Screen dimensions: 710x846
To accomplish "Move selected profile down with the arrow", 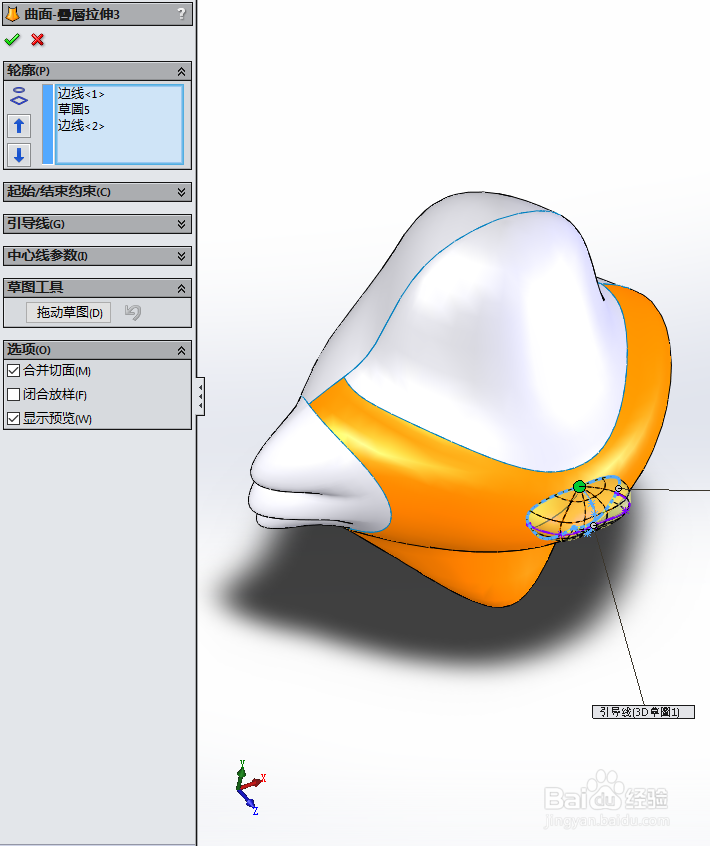I will tap(19, 155).
